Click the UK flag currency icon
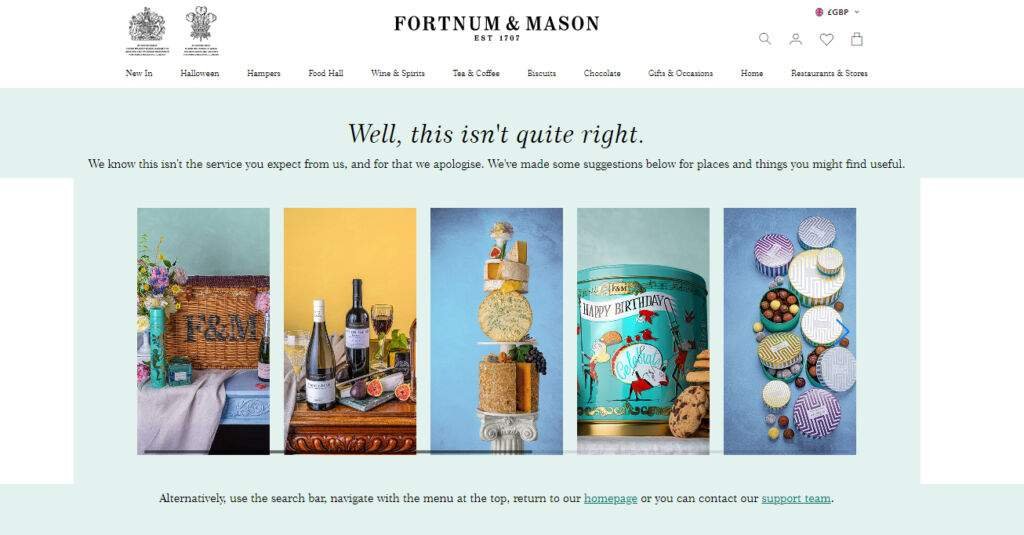This screenshot has height=535, width=1024. (x=819, y=12)
